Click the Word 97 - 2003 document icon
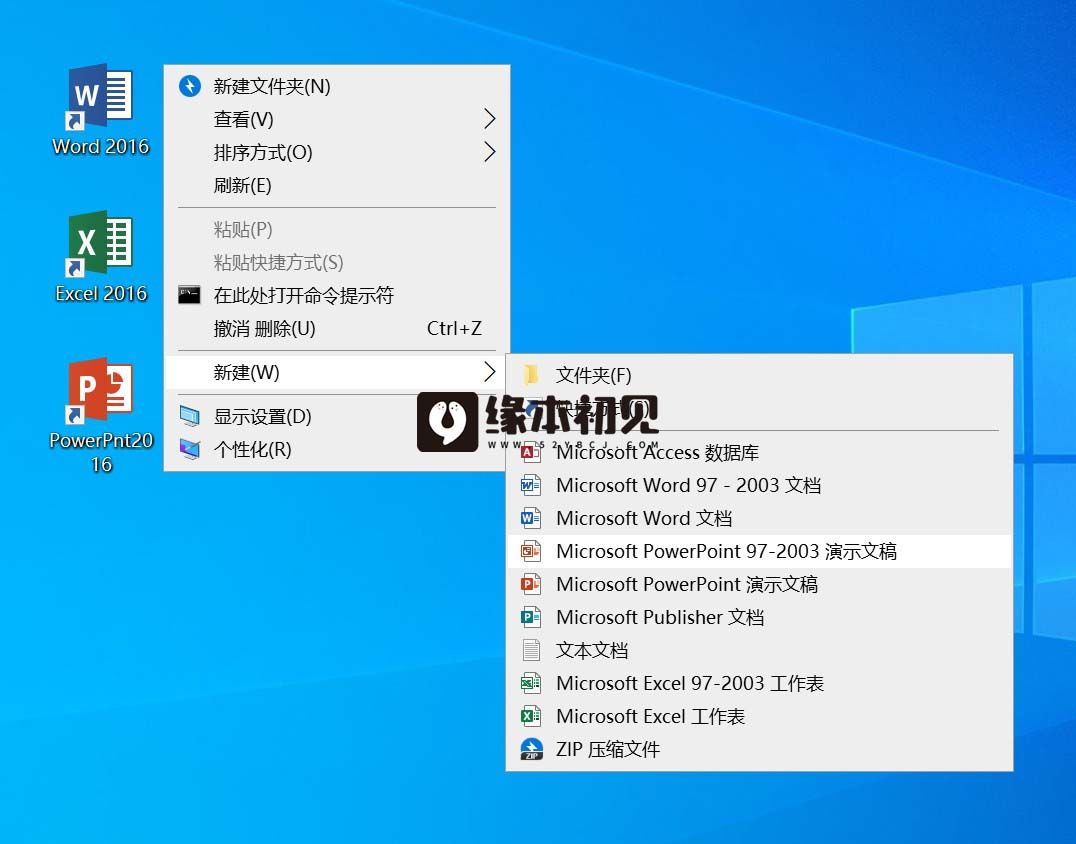The image size is (1076, 844). pyautogui.click(x=530, y=485)
